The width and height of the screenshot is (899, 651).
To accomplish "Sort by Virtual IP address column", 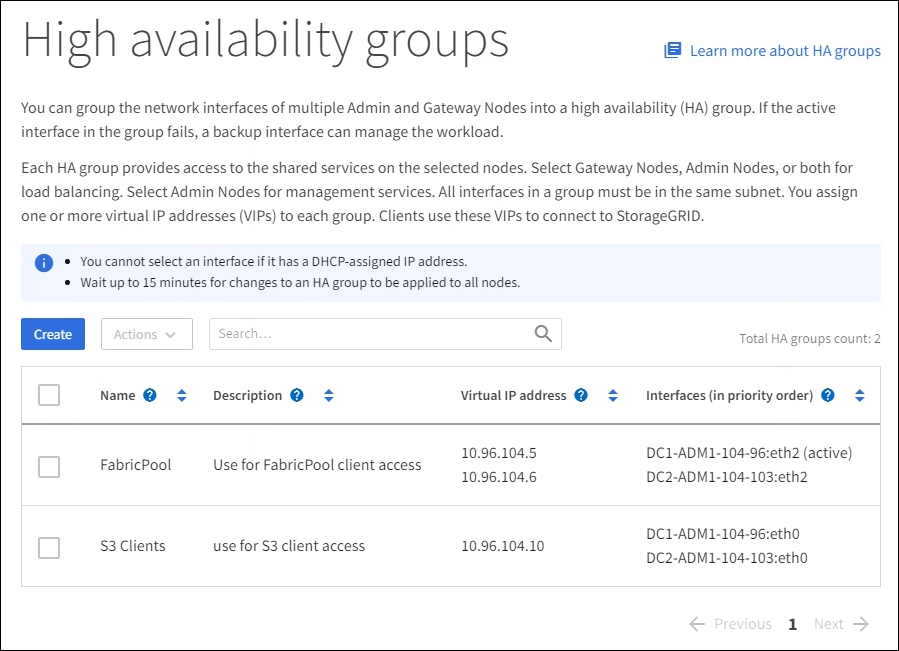I will point(613,395).
